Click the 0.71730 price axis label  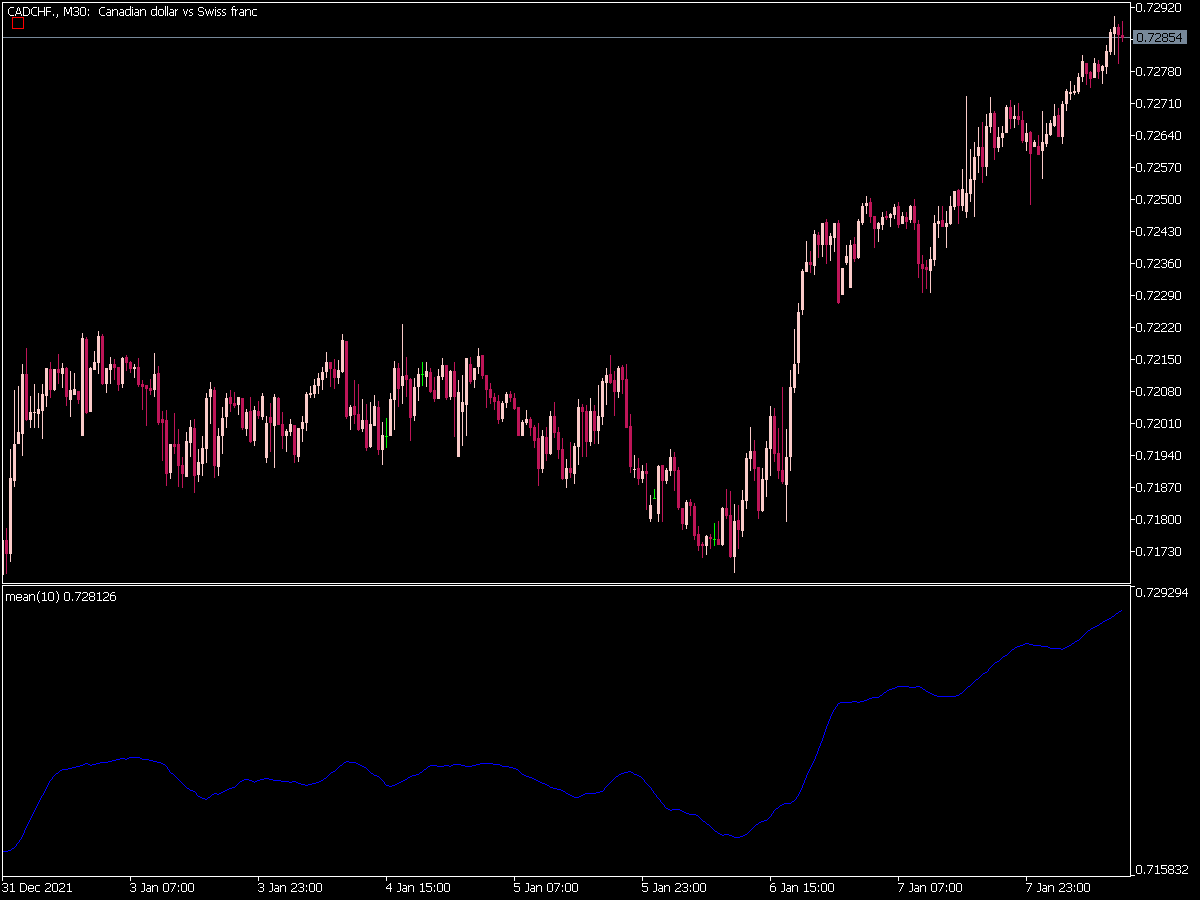[x=1160, y=551]
